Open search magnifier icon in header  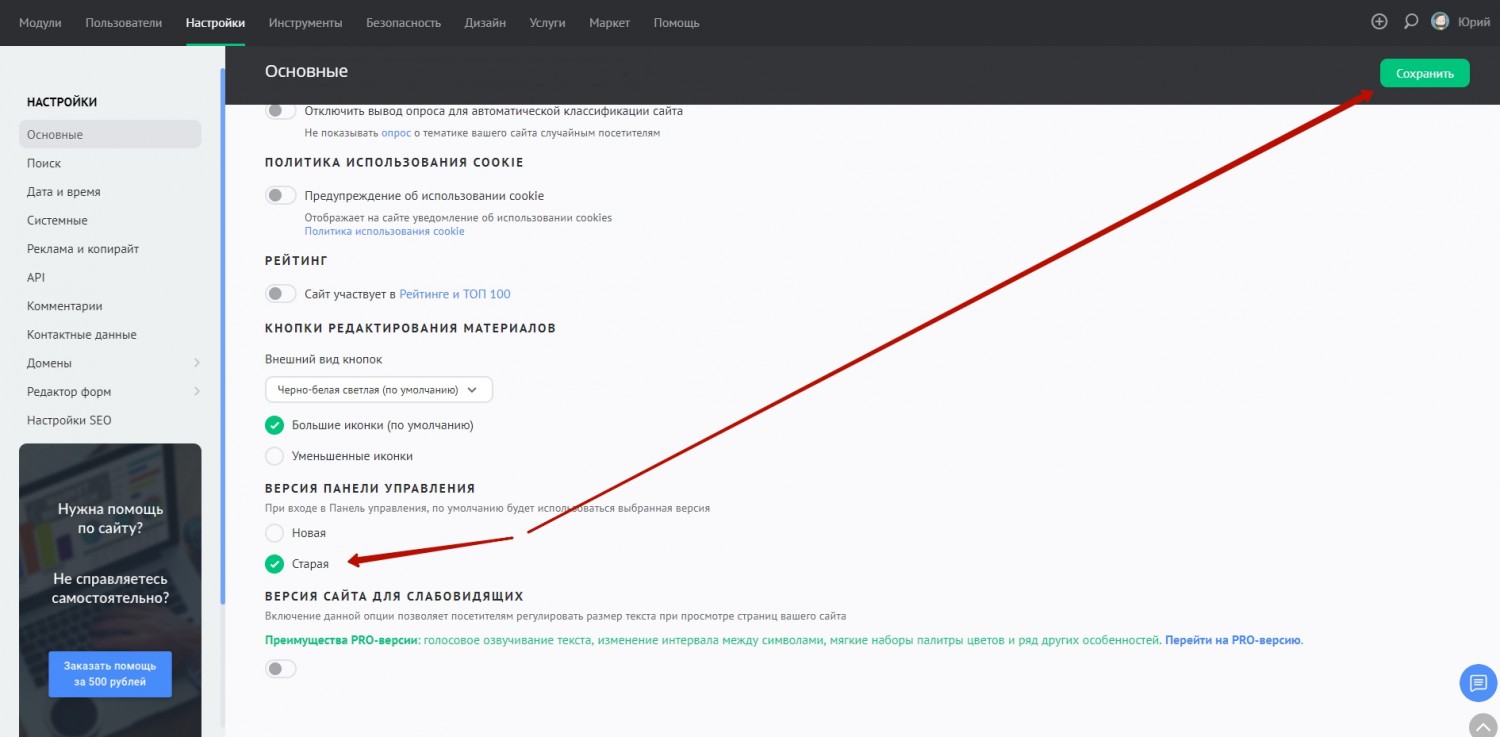pyautogui.click(x=1410, y=22)
